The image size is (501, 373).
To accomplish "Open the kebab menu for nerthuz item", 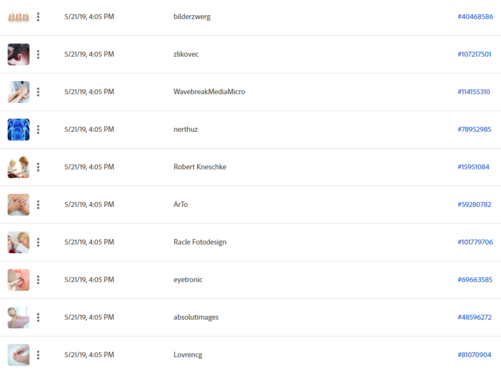I will 38,129.
